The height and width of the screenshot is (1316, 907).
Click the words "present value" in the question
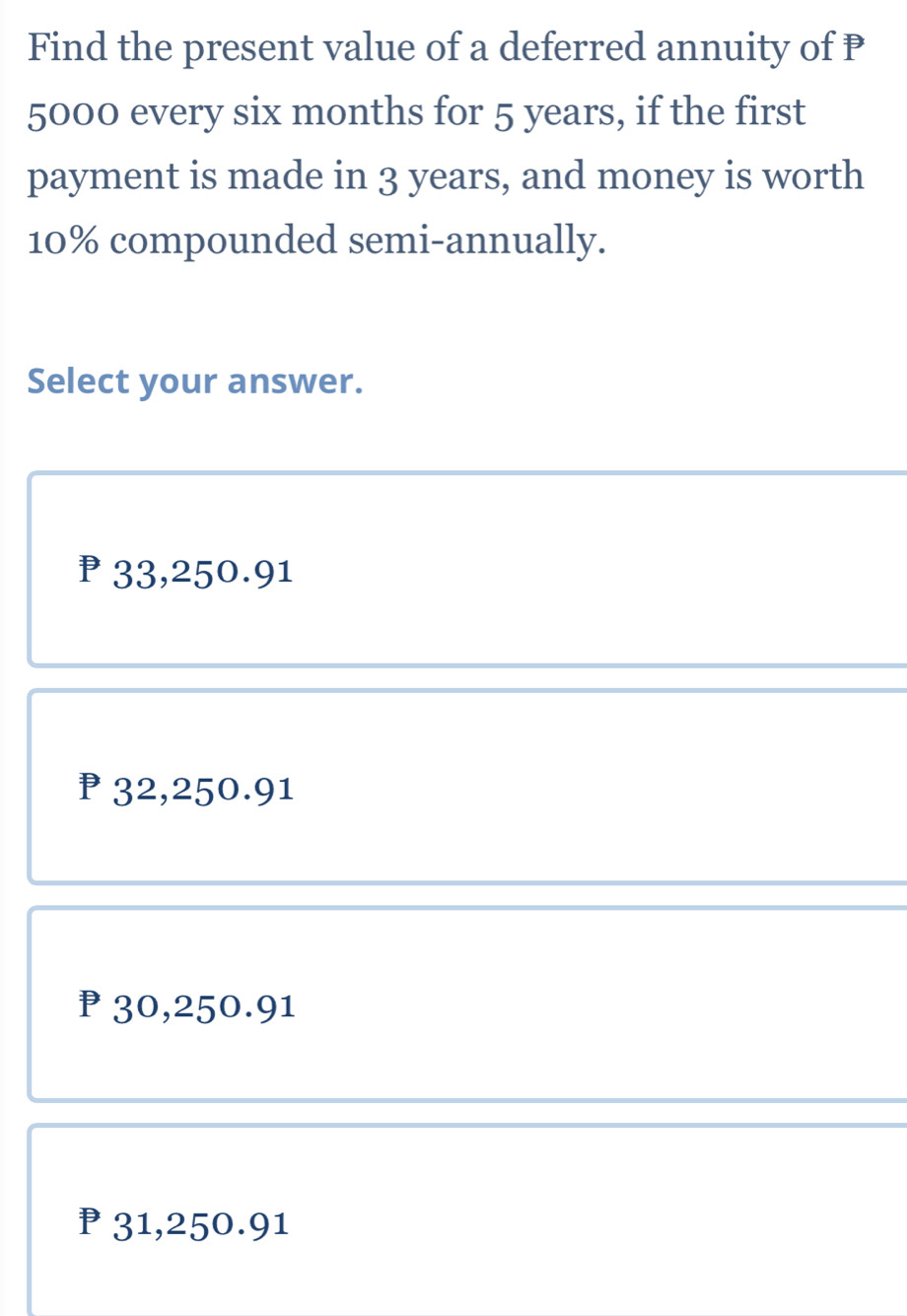pos(296,47)
